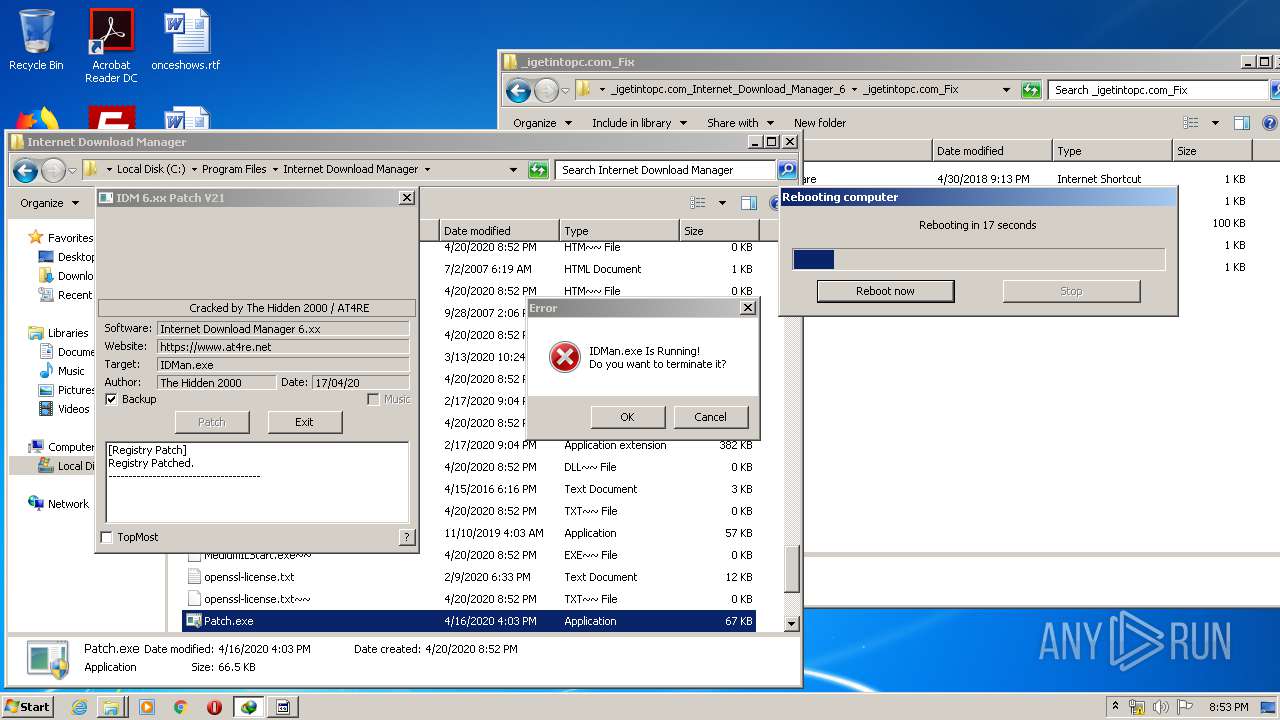This screenshot has height=720, width=1280.
Task: Open the onceshows.rtf desktop document
Action: [186, 40]
